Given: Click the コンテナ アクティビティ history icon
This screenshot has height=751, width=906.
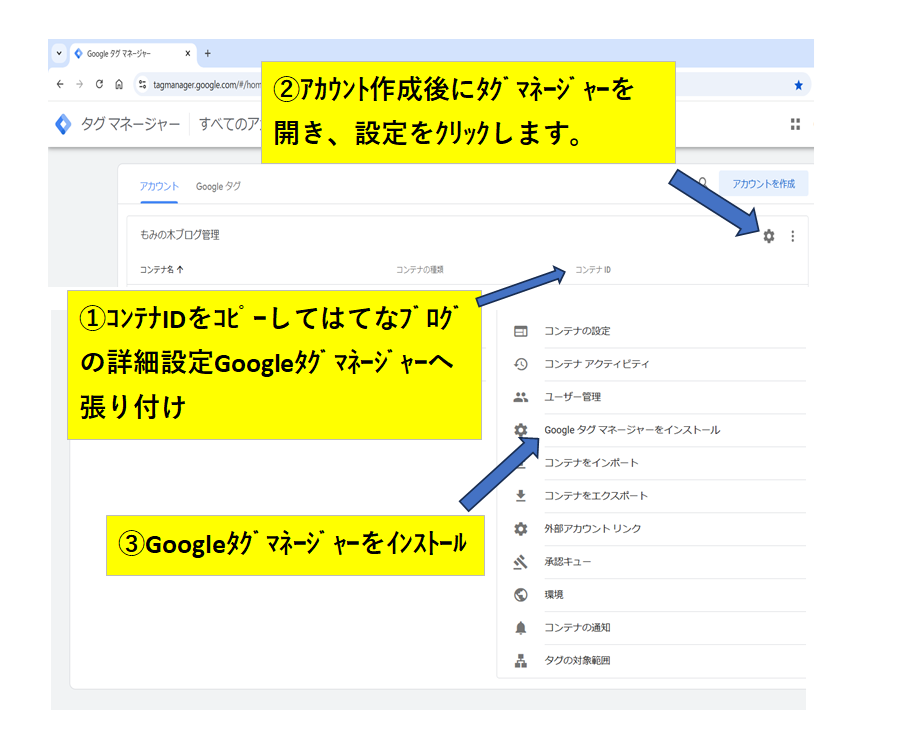Looking at the screenshot, I should pyautogui.click(x=521, y=365).
